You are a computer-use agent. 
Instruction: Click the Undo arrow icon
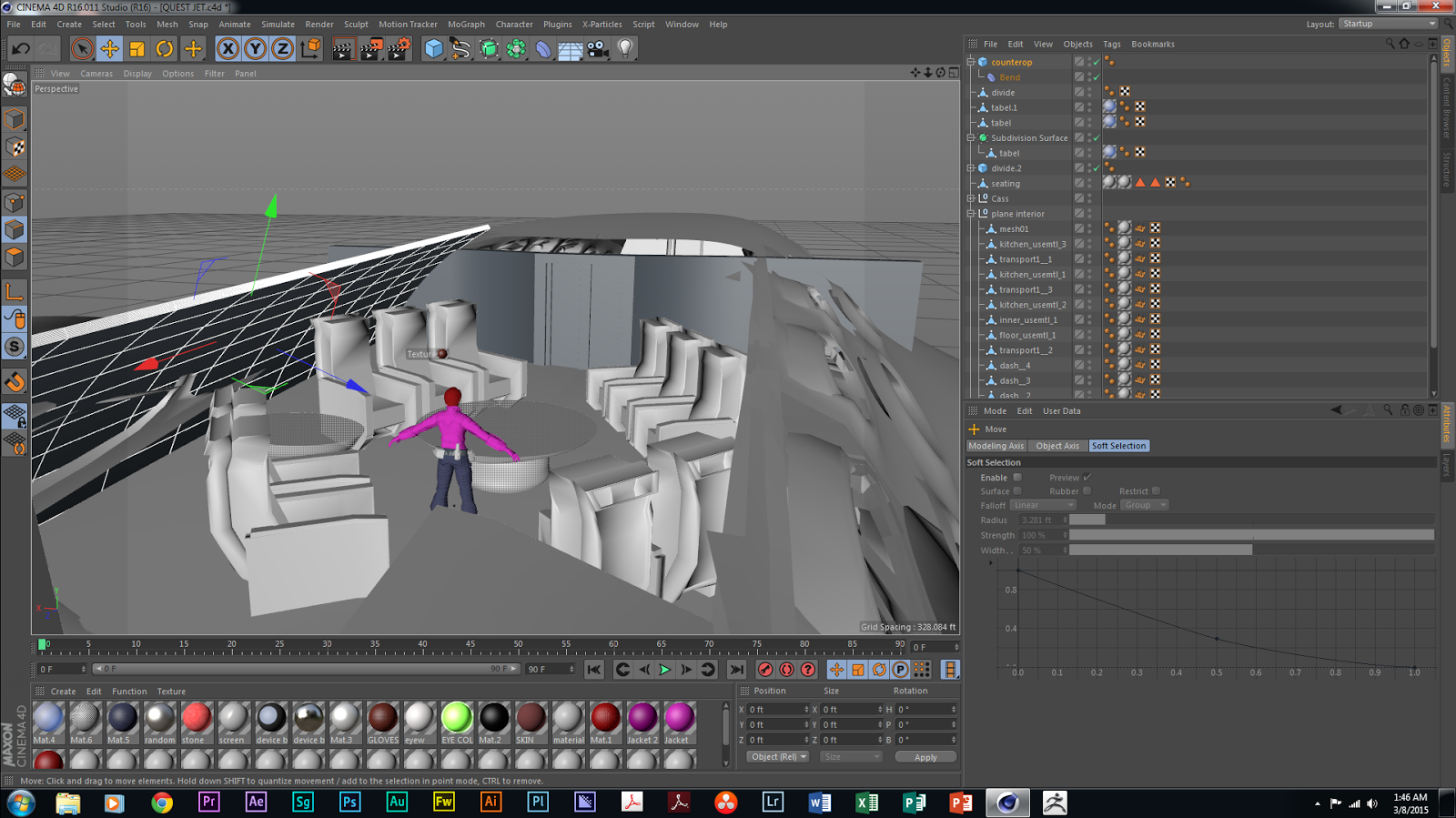click(x=21, y=49)
